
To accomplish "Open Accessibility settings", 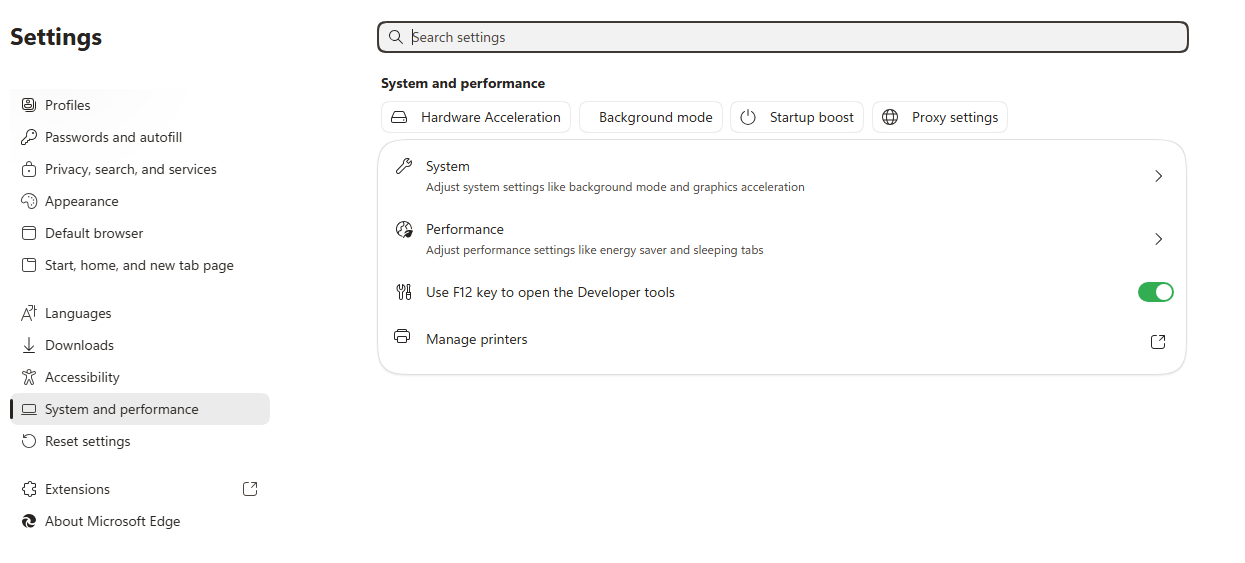I will 140,377.
